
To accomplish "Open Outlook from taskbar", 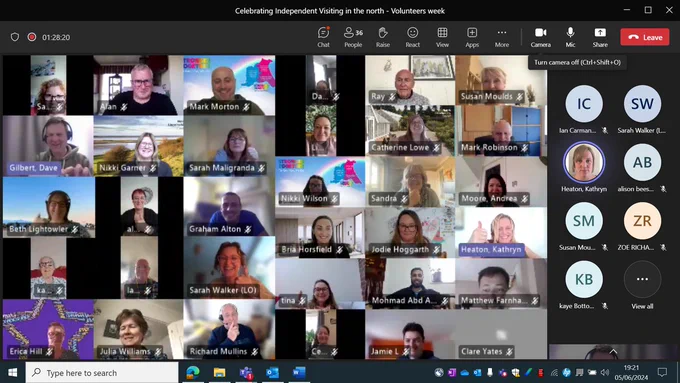I will pos(272,373).
